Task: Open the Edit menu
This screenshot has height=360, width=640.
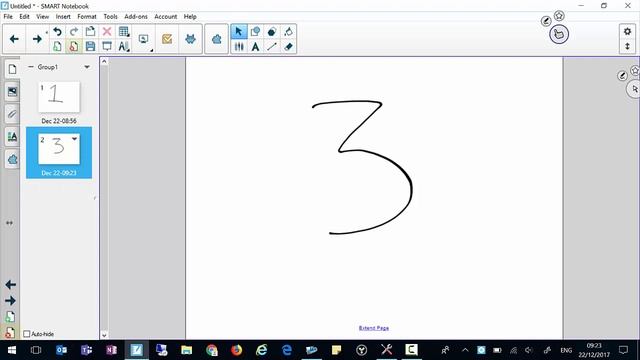Action: [24, 17]
